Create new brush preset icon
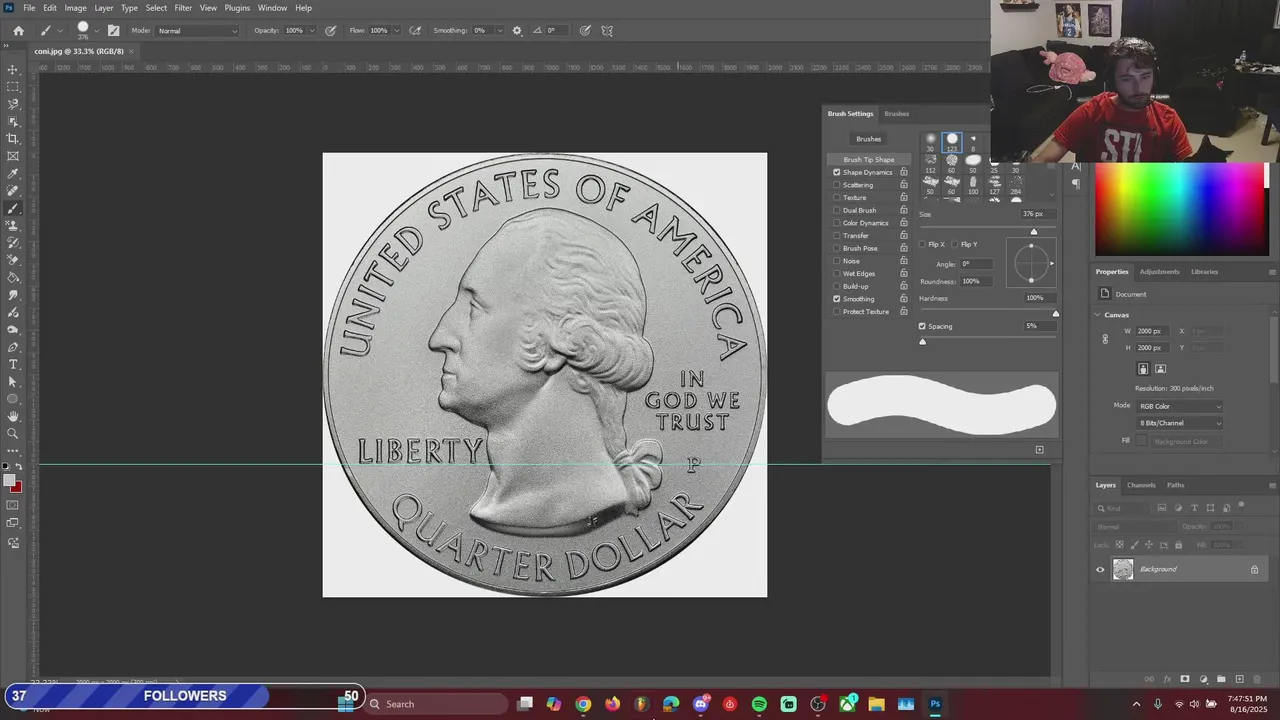 point(1039,450)
